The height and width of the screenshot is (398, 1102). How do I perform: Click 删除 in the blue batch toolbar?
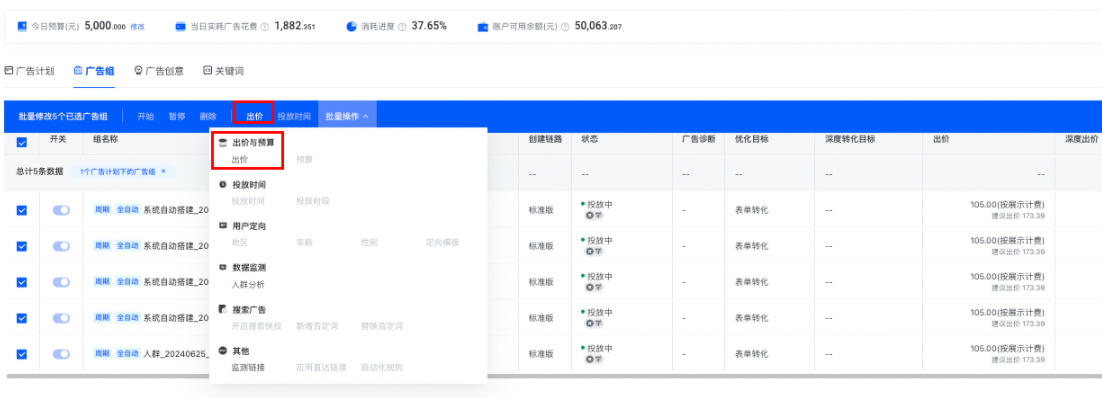pos(208,116)
